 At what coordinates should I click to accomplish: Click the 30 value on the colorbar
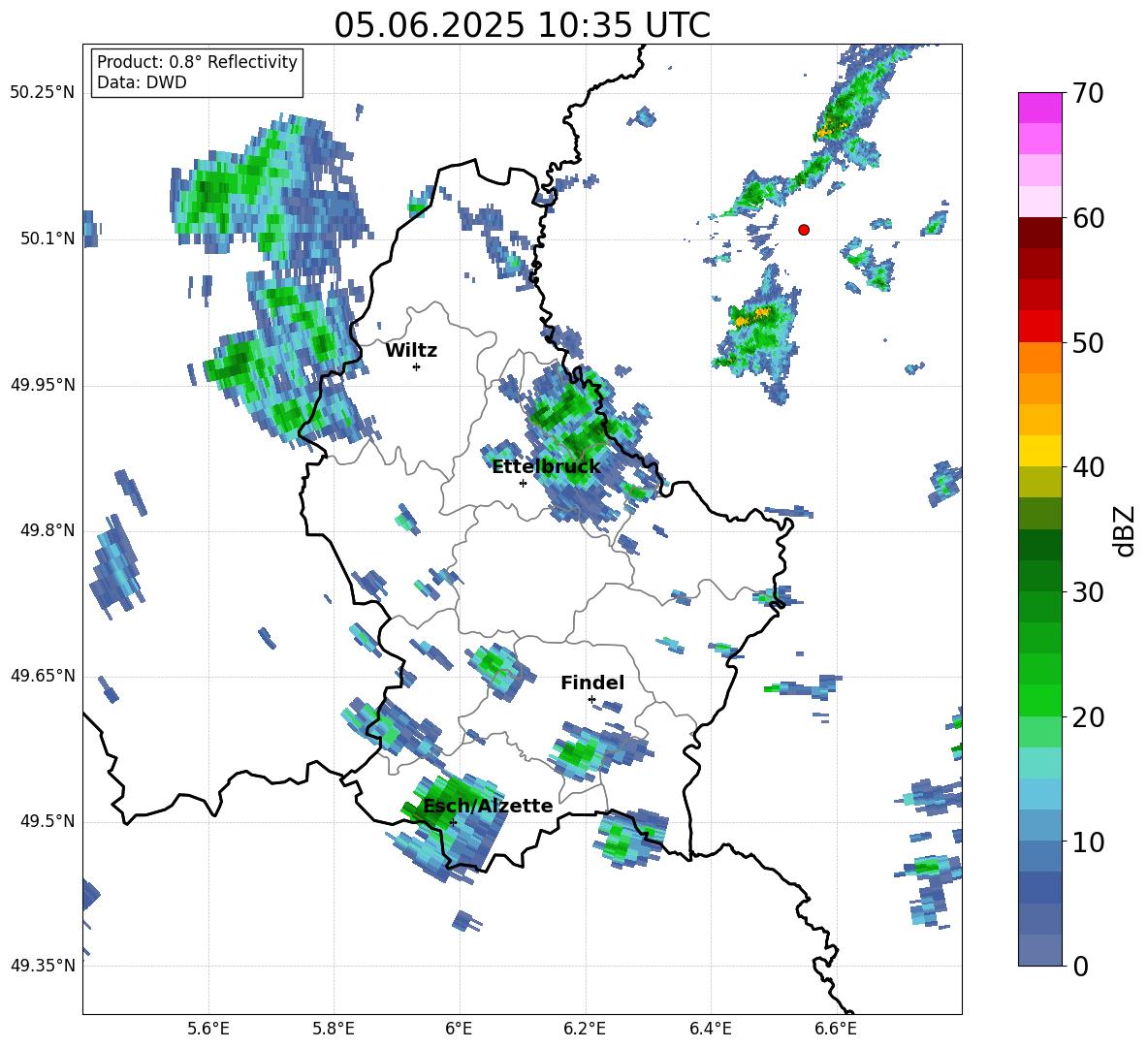[x=1088, y=592]
